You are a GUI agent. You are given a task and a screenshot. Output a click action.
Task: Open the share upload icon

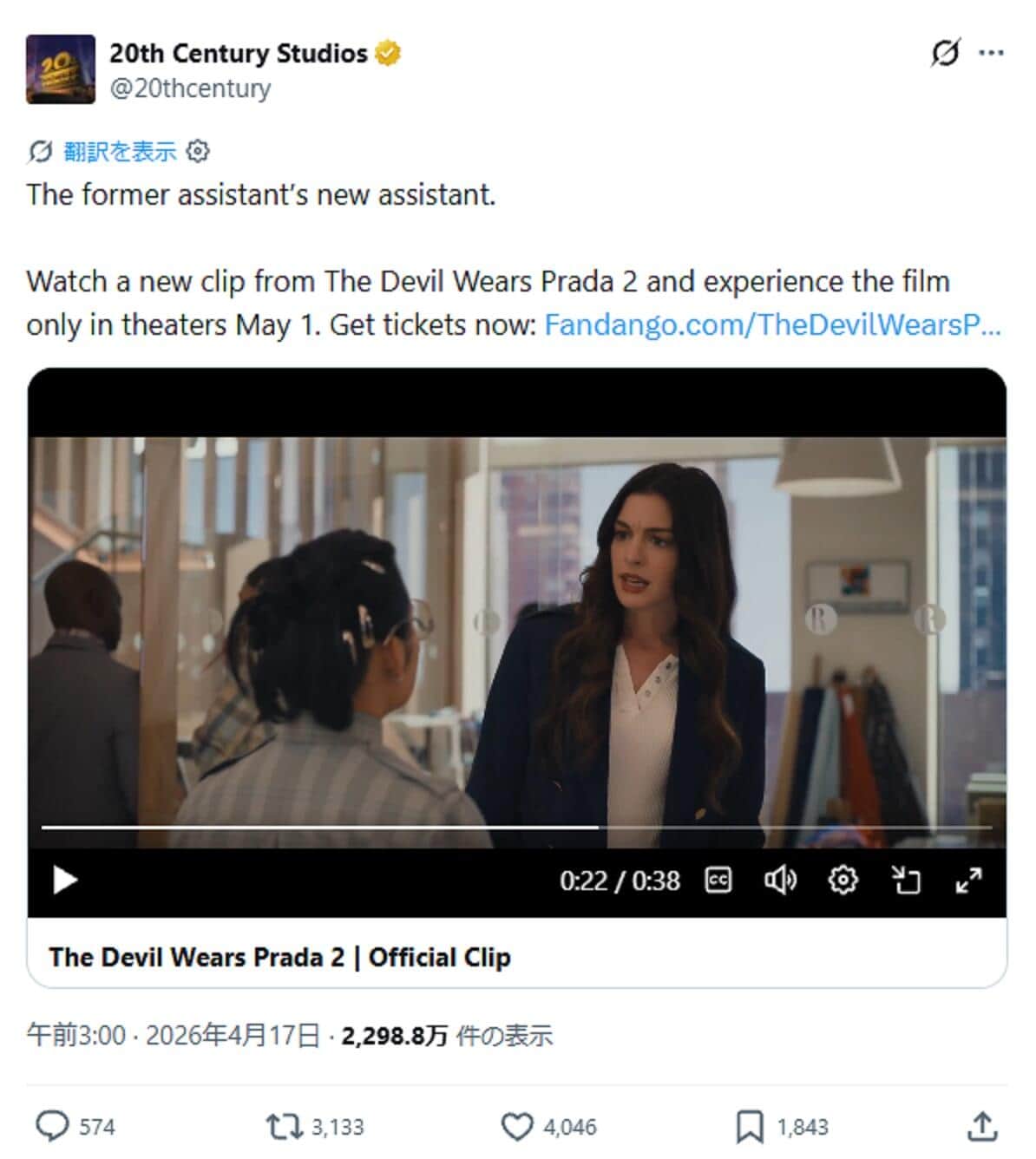[982, 1126]
